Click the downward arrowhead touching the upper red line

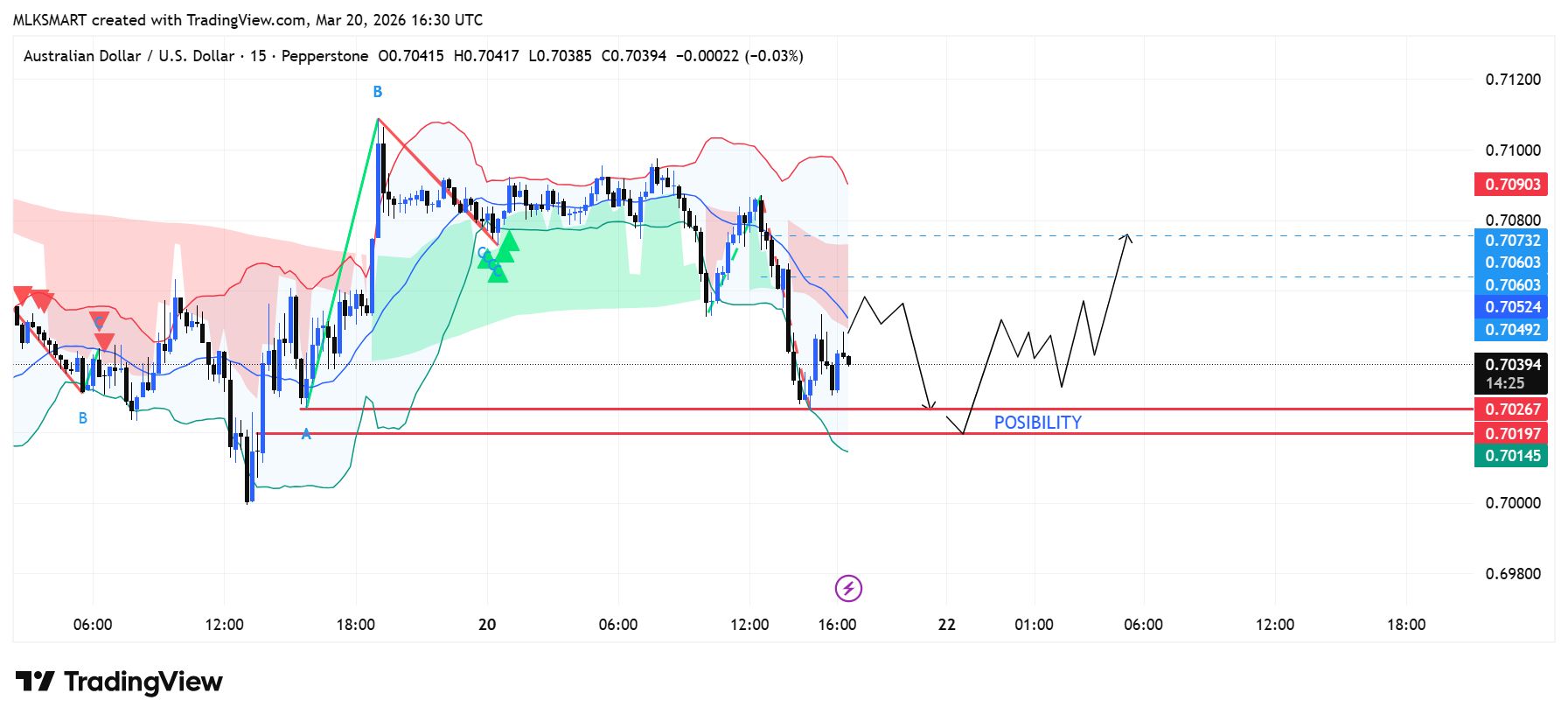click(930, 405)
